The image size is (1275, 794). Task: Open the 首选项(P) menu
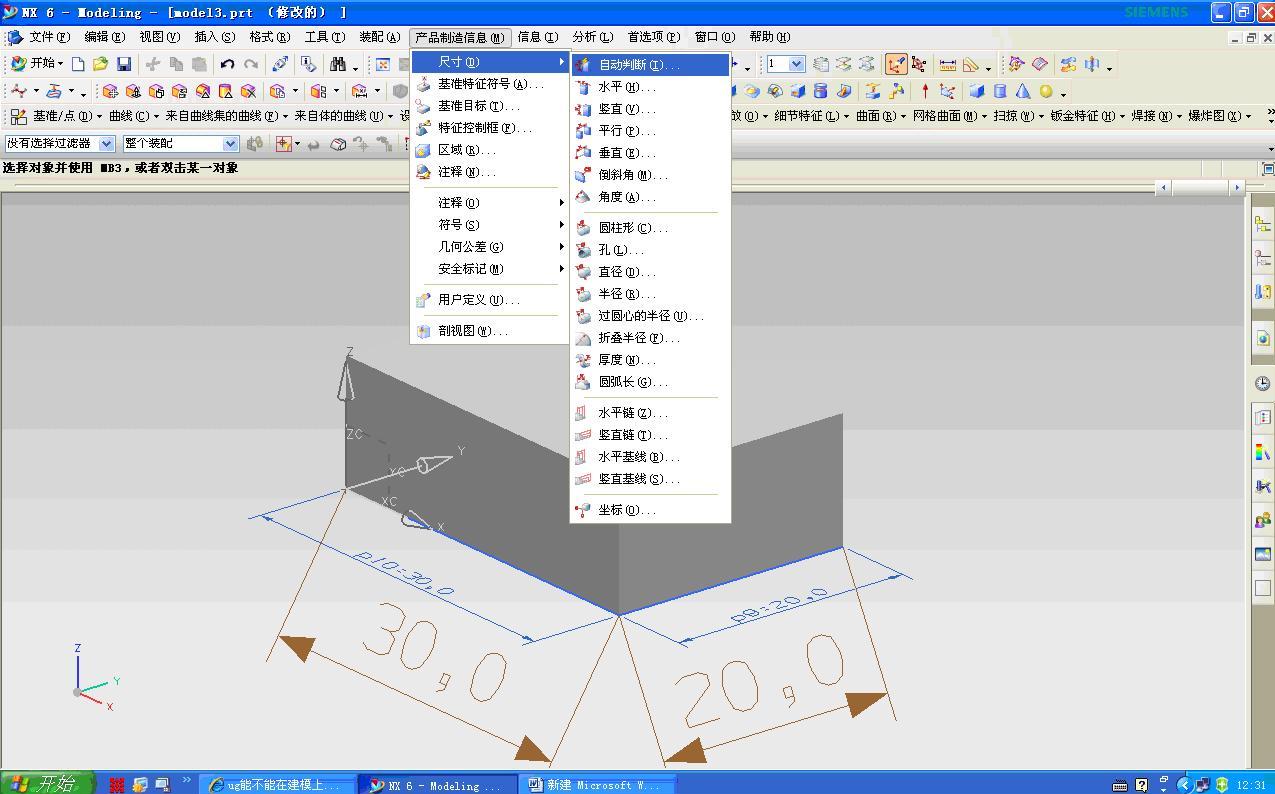coord(653,37)
